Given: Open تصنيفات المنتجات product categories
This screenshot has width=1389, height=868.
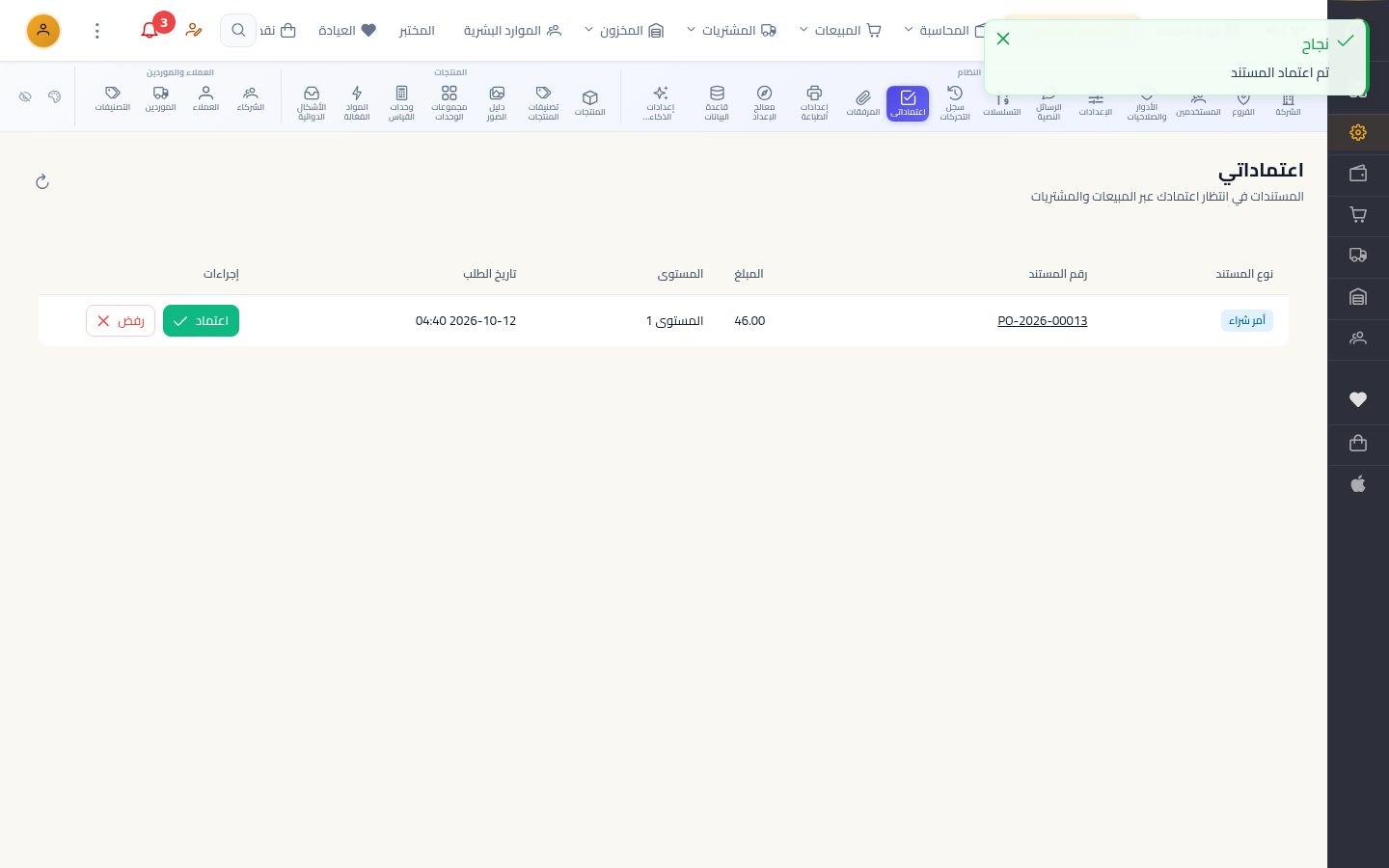Looking at the screenshot, I should pyautogui.click(x=543, y=103).
